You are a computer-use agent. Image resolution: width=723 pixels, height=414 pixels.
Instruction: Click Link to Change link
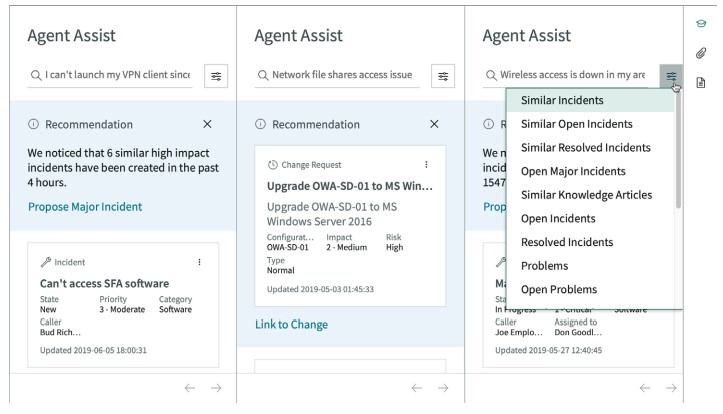291,324
